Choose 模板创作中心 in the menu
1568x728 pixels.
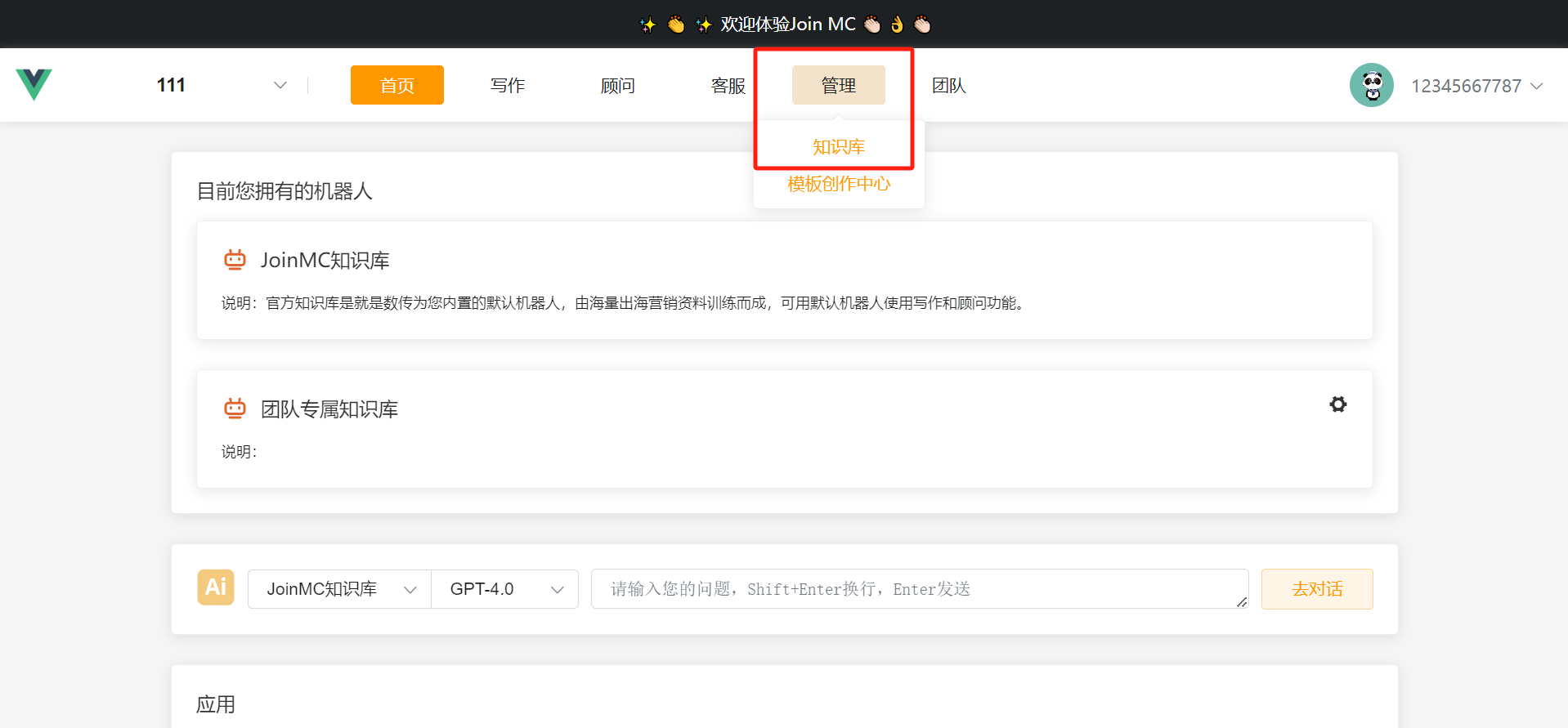(x=838, y=184)
